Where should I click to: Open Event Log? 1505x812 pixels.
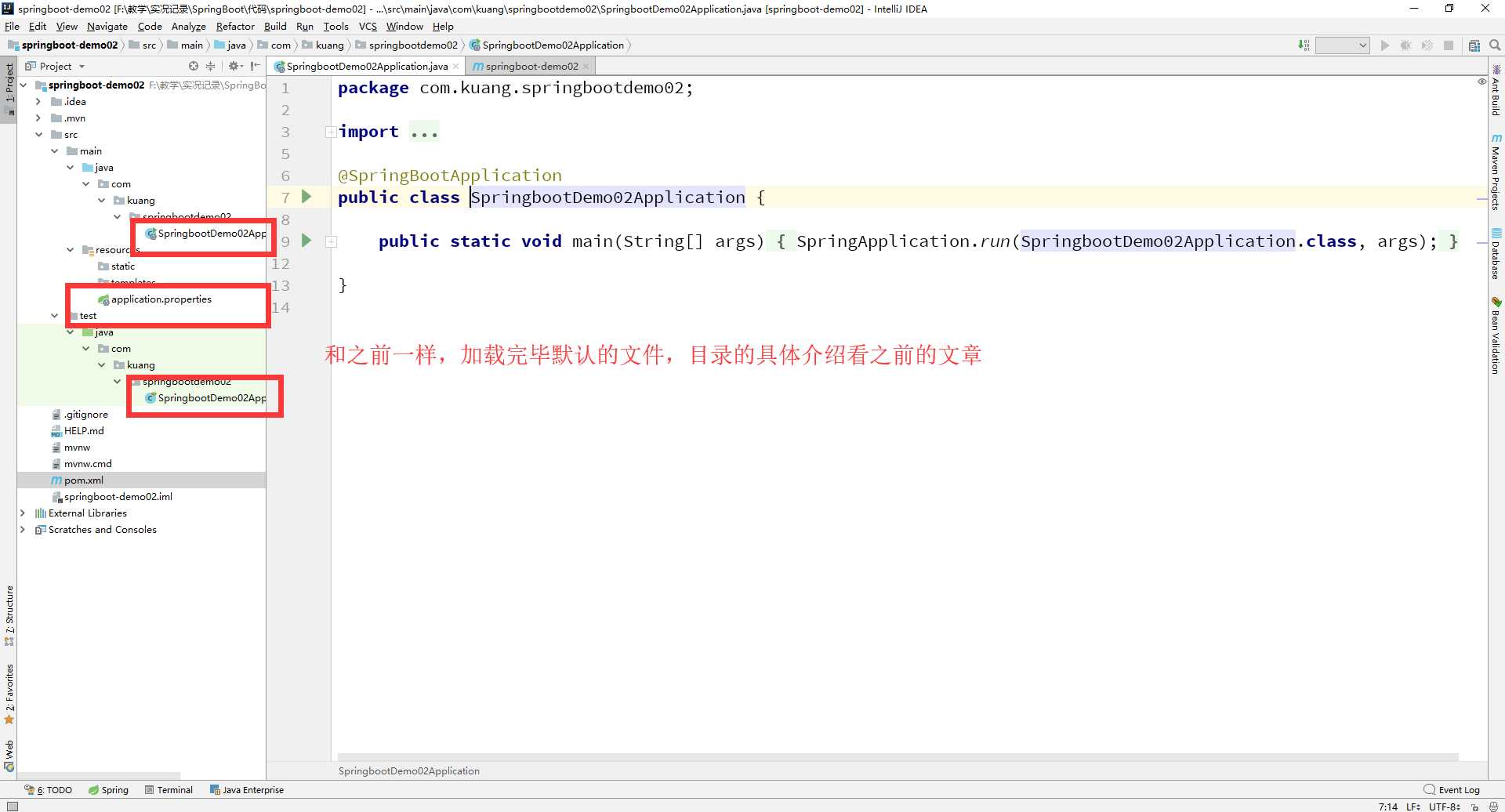pos(1452,789)
